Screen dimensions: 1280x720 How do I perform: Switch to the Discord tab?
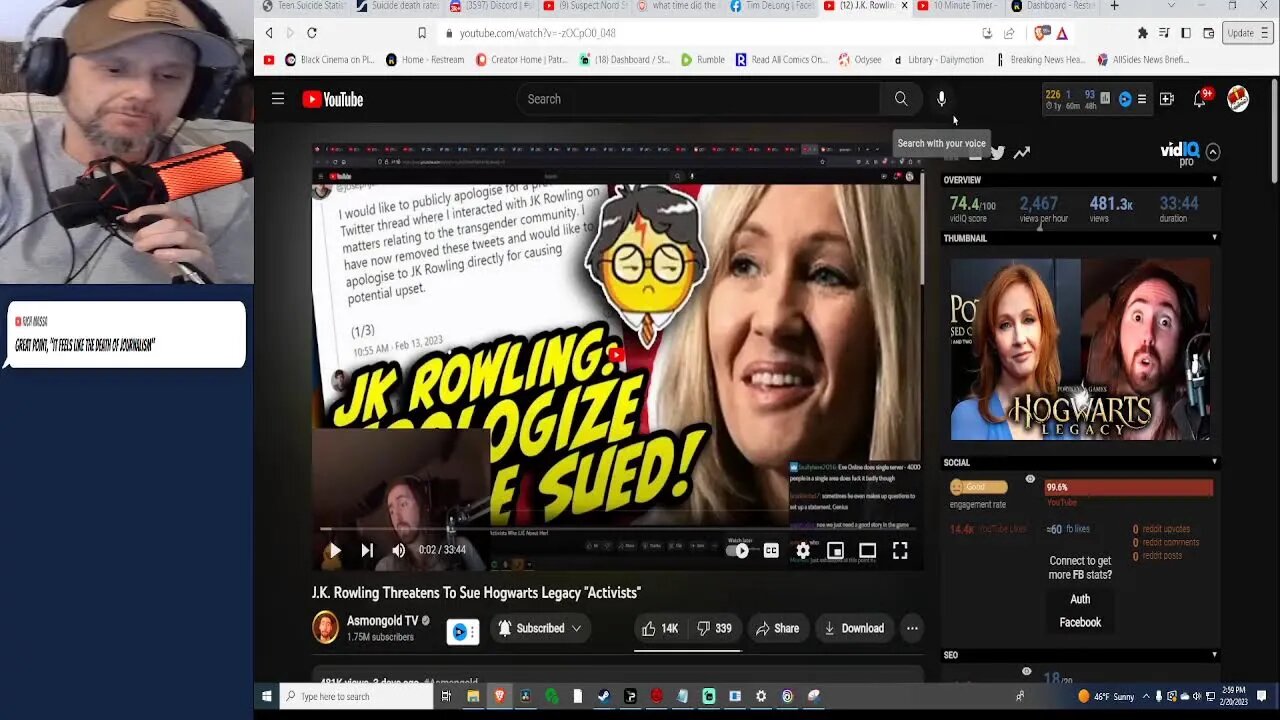tap(490, 6)
